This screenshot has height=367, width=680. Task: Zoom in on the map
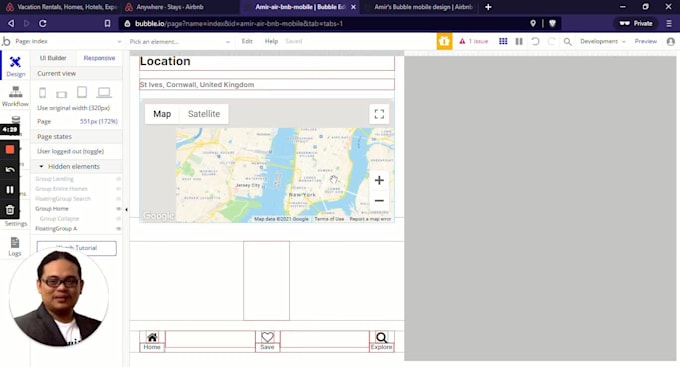click(x=379, y=180)
